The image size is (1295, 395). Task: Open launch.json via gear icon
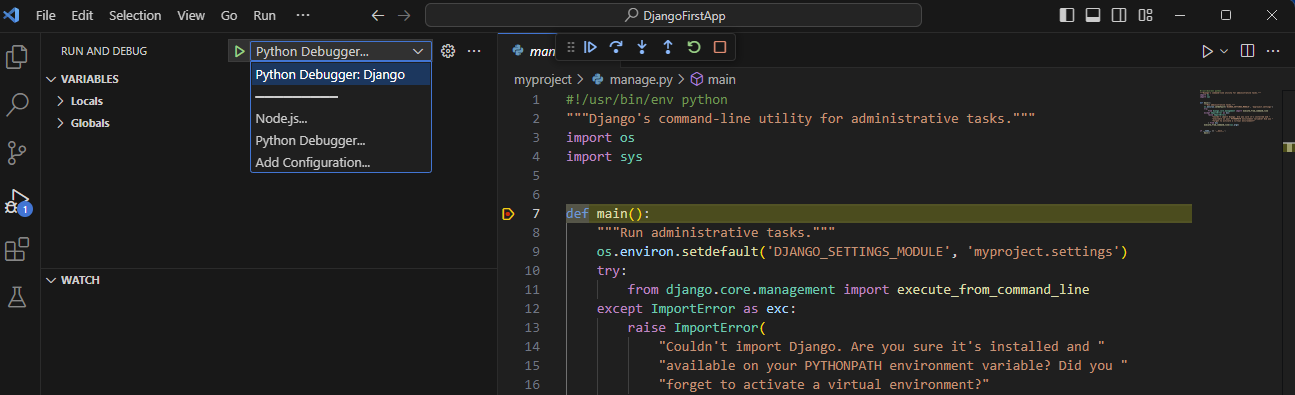click(x=449, y=51)
